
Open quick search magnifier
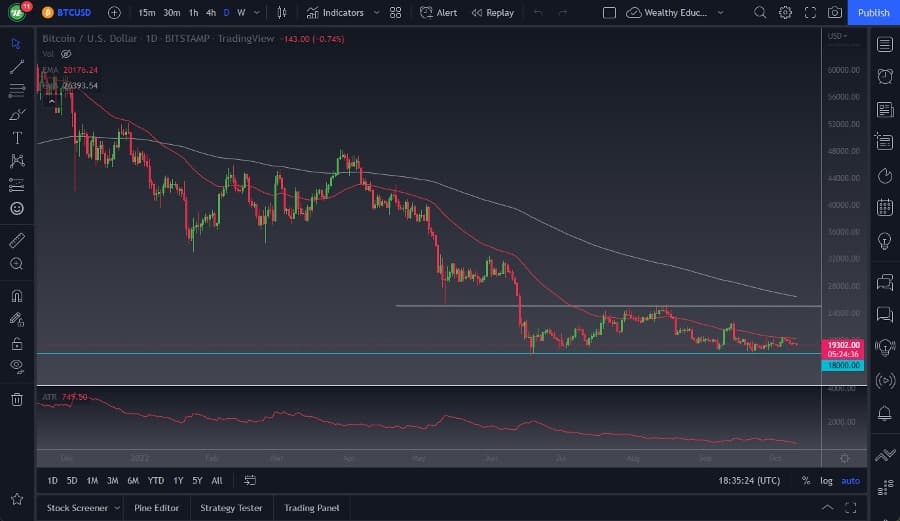click(760, 13)
